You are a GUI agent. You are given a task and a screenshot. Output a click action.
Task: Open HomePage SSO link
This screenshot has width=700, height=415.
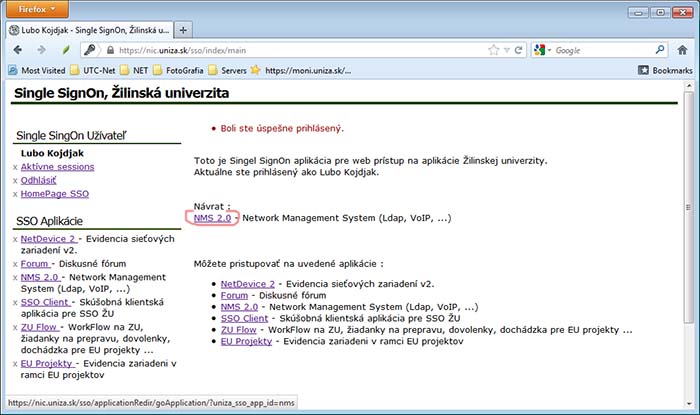(54, 194)
